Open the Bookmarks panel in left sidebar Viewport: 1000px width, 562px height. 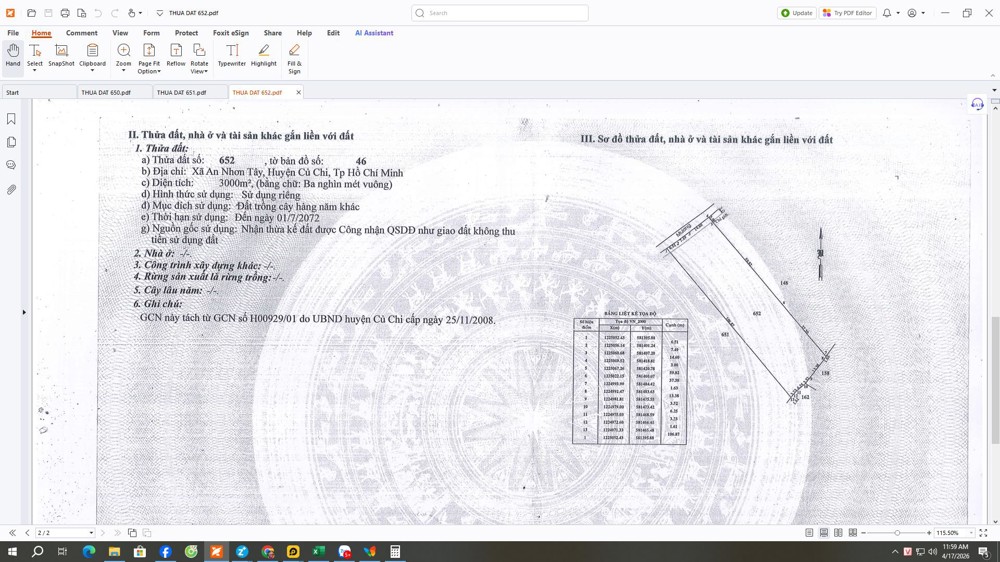point(12,119)
